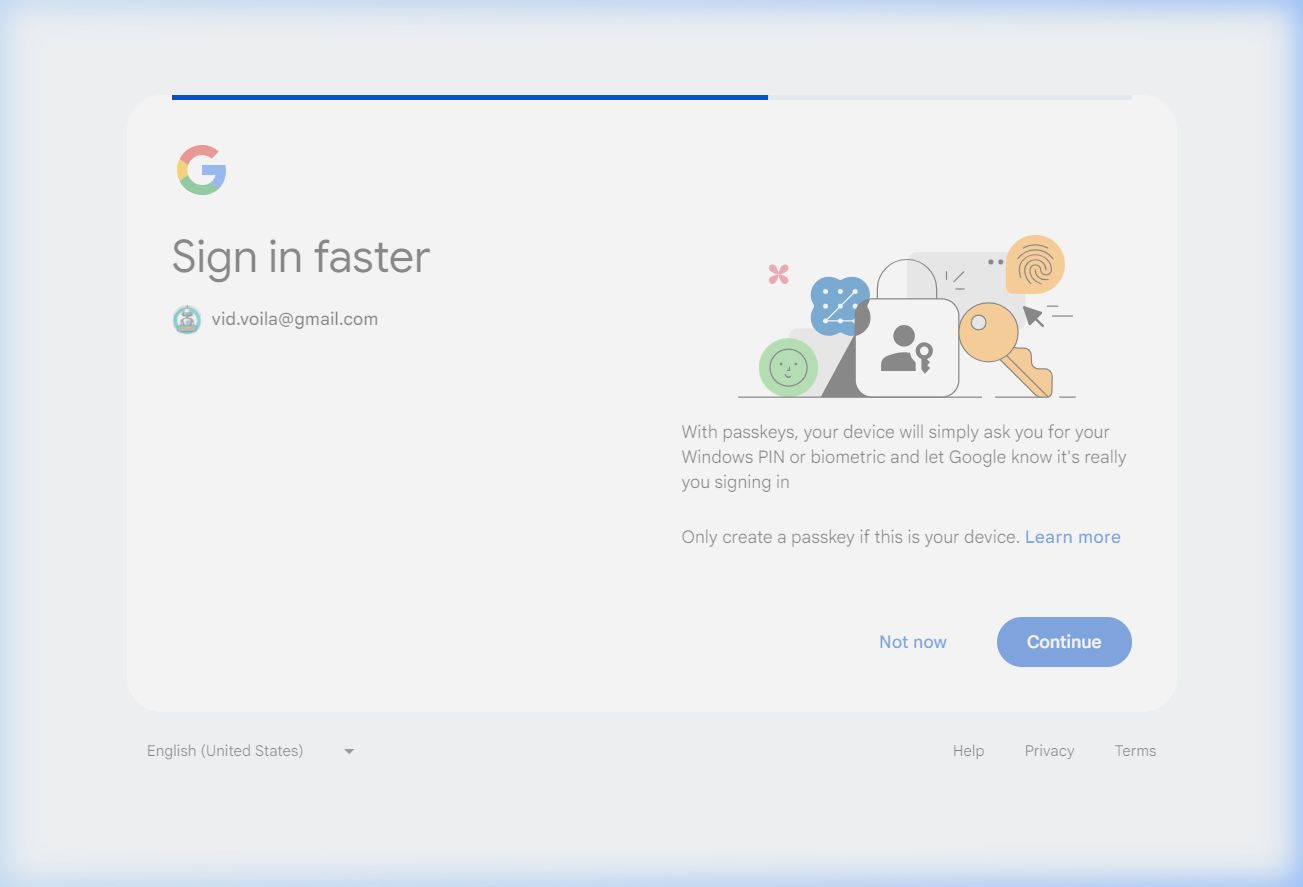This screenshot has height=887, width=1303.
Task: Click the orange fingerprint icon in illustration
Action: [1035, 265]
